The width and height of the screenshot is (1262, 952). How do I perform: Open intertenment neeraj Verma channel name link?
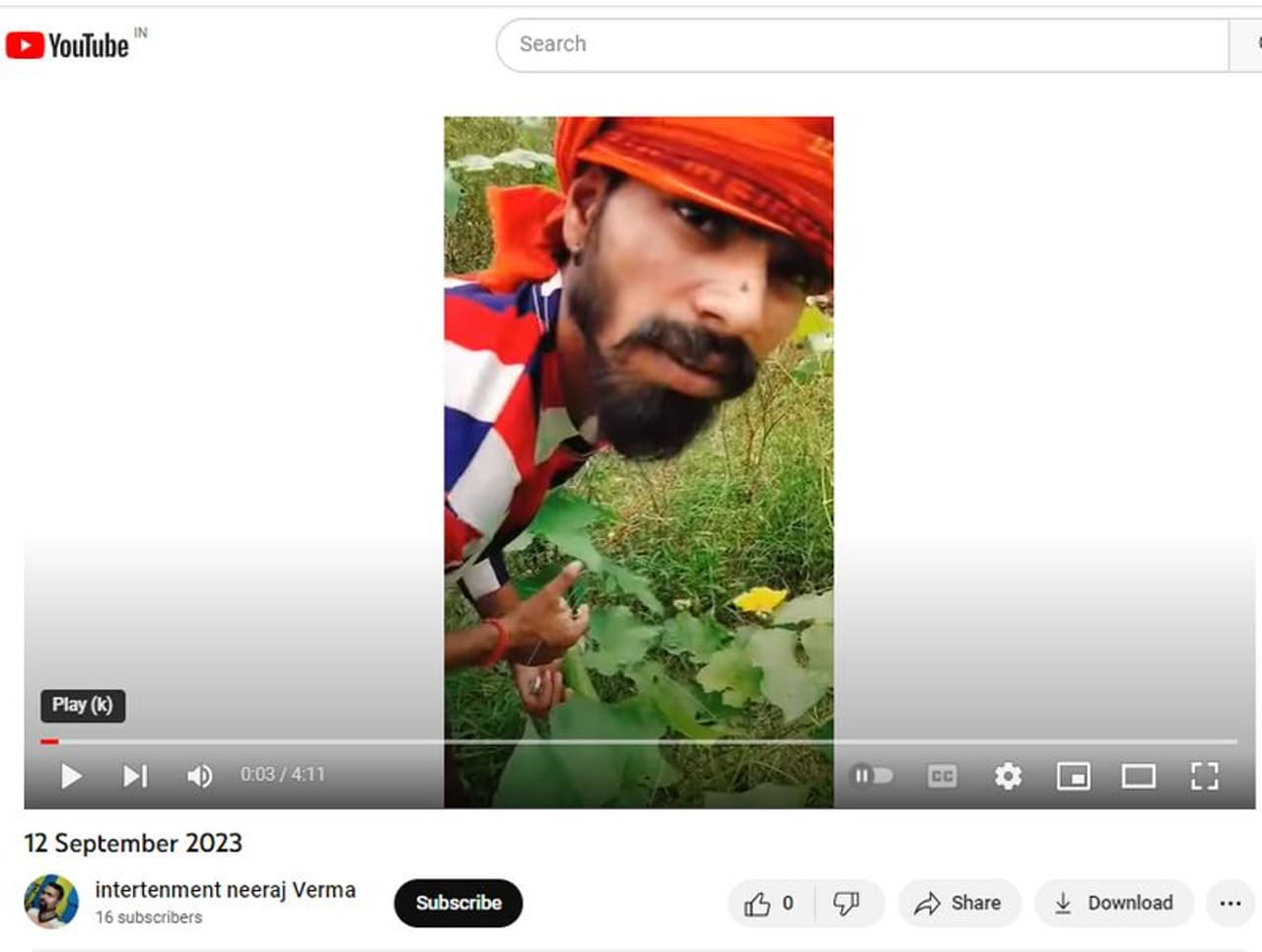point(225,890)
